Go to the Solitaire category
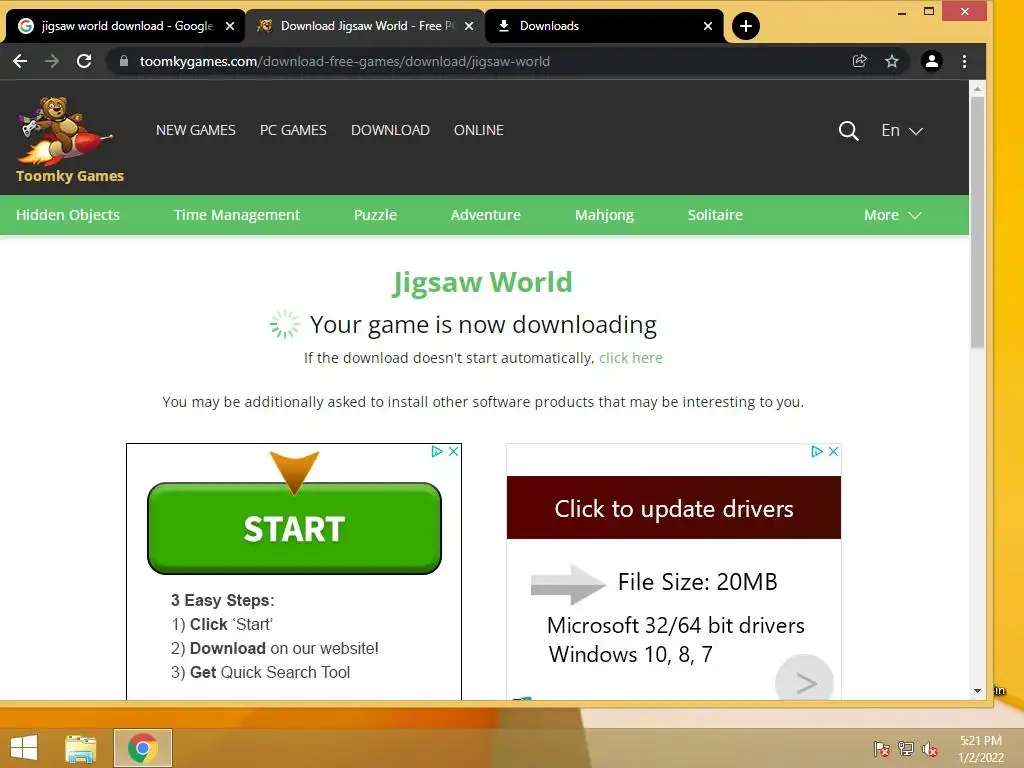 pyautogui.click(x=715, y=215)
